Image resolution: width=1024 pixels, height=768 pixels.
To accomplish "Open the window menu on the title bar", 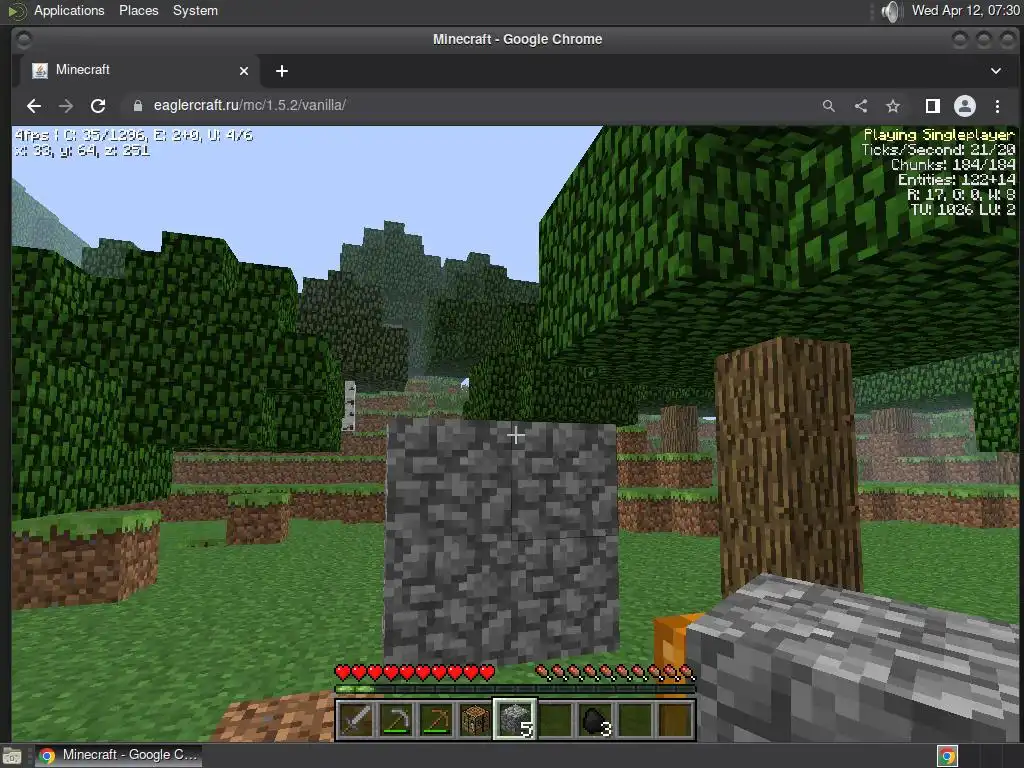I will click(24, 40).
